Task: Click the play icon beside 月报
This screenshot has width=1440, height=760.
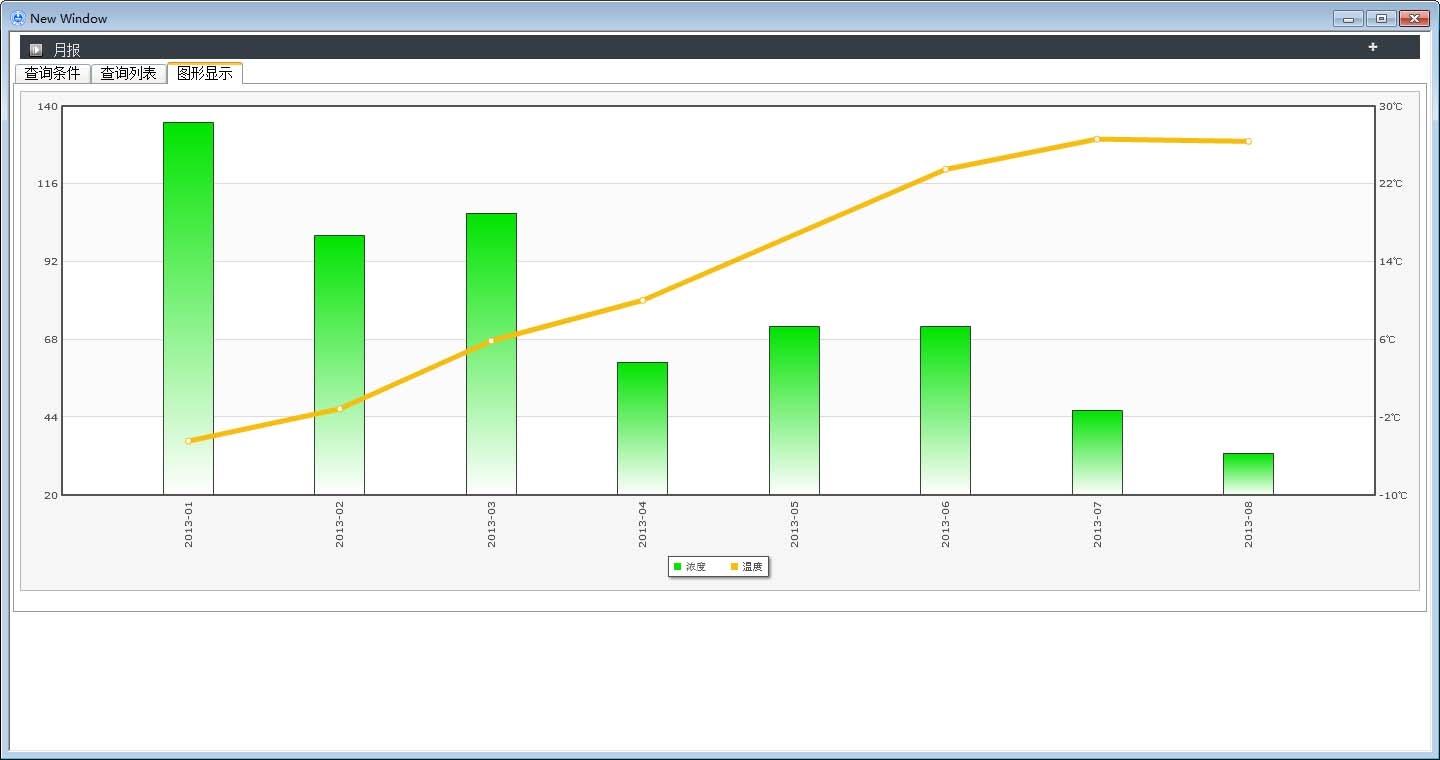Action: click(36, 49)
